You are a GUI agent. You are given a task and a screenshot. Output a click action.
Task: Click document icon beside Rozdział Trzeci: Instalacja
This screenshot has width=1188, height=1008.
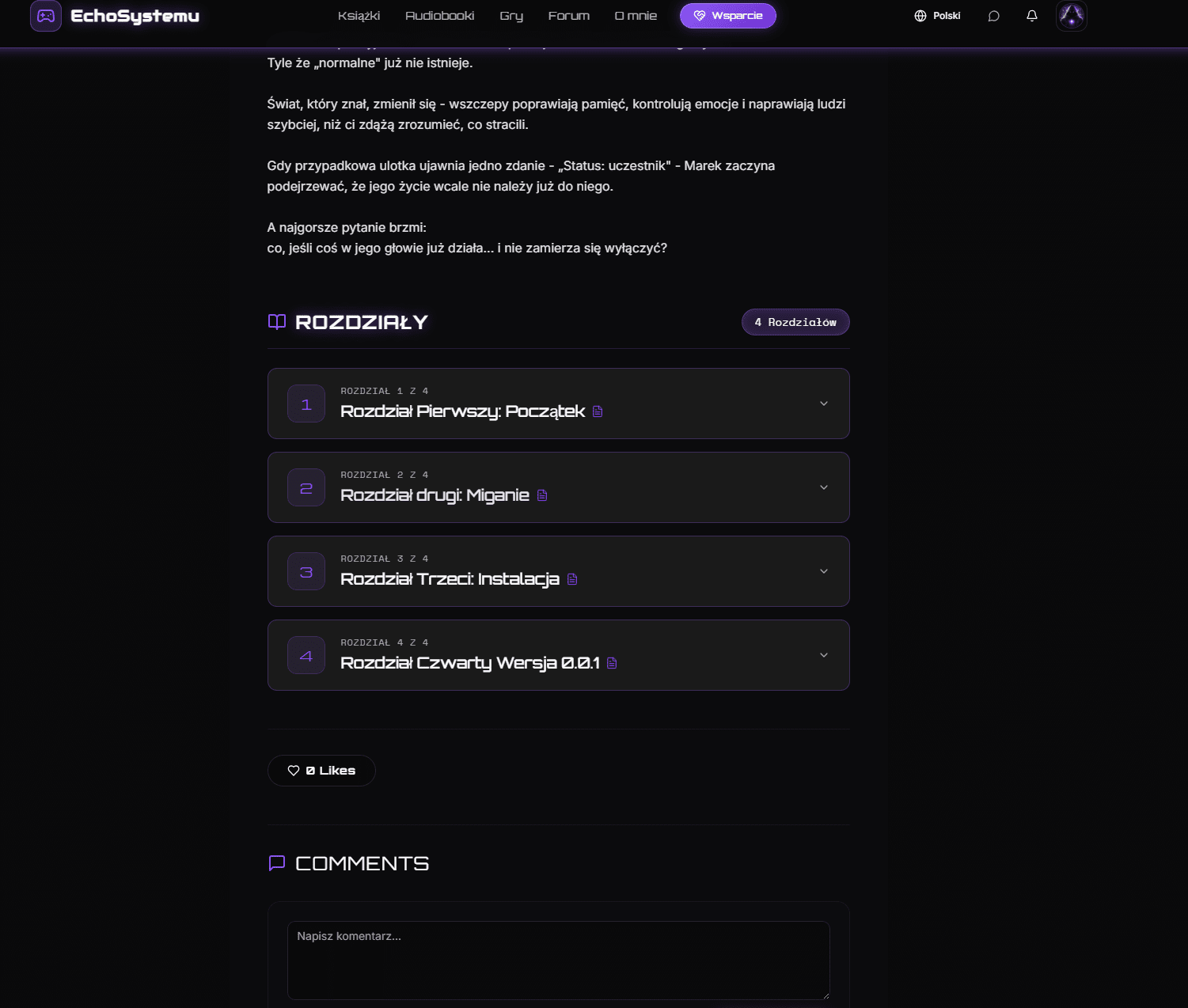point(572,579)
